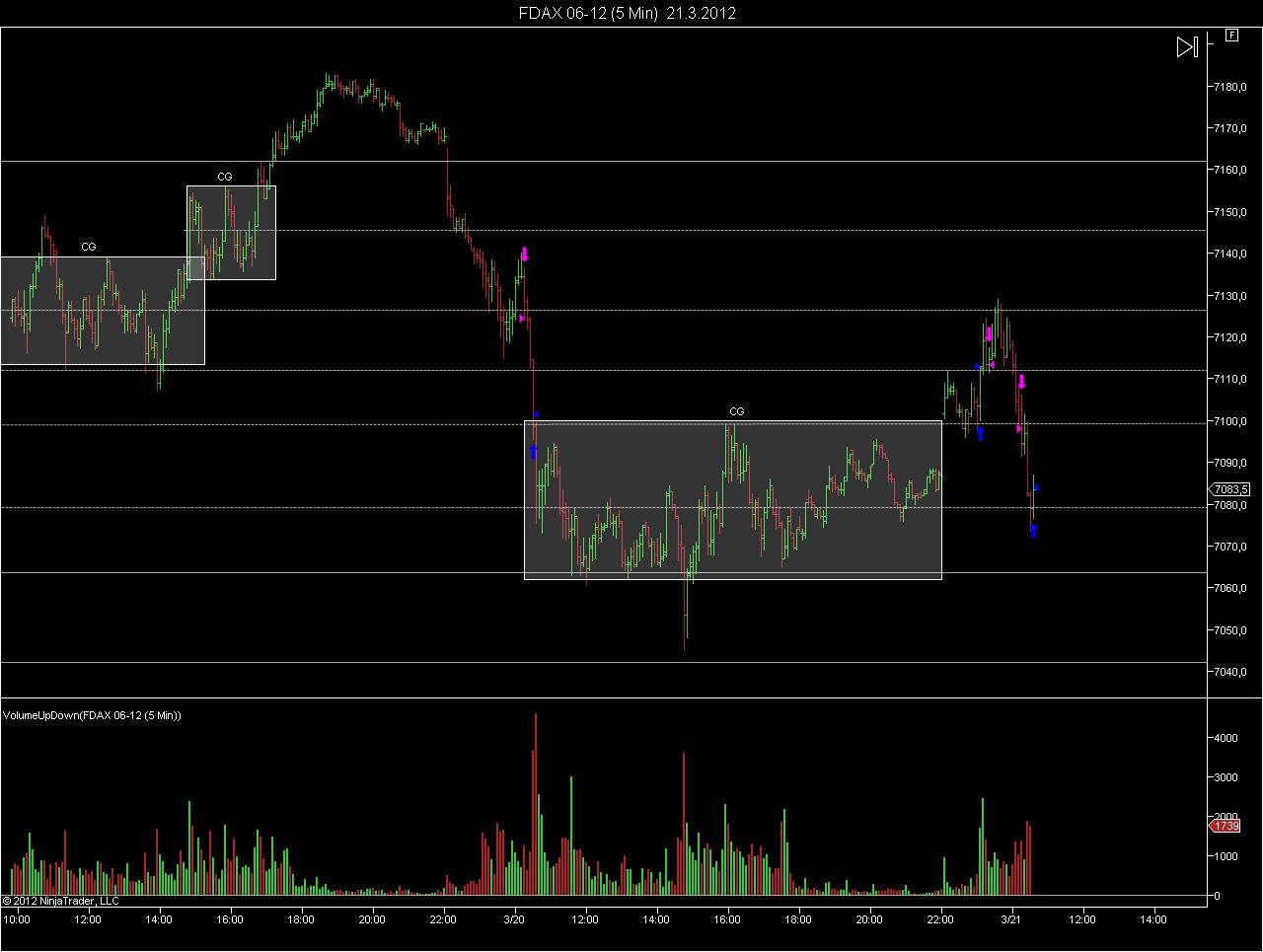Click the 3/21 date label on time axis
Viewport: 1263px width, 952px height.
coord(1011,919)
